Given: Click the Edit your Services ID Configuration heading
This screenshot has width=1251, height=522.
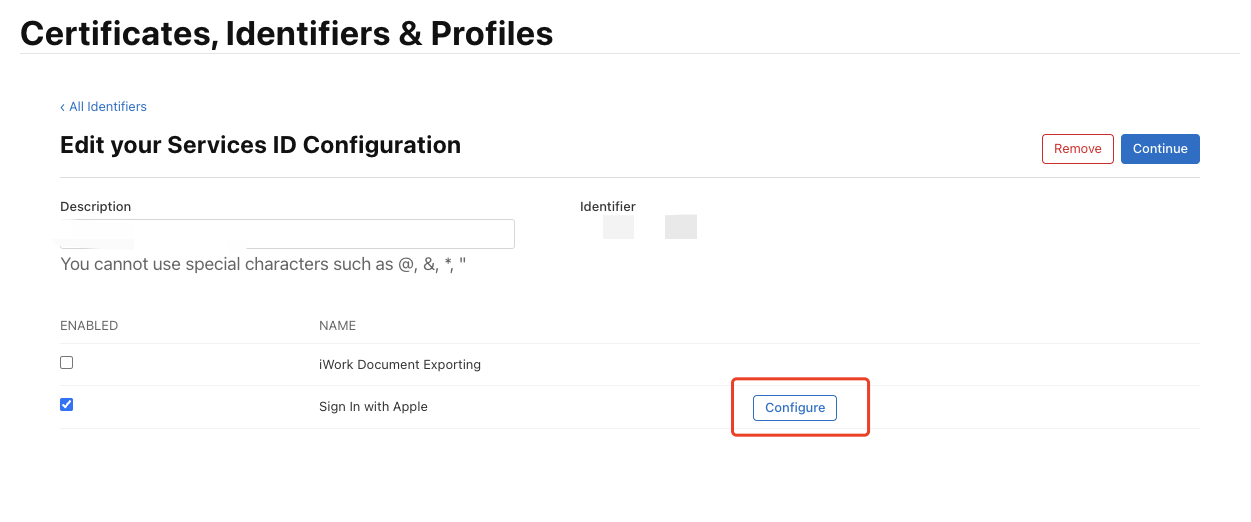Looking at the screenshot, I should [x=260, y=145].
